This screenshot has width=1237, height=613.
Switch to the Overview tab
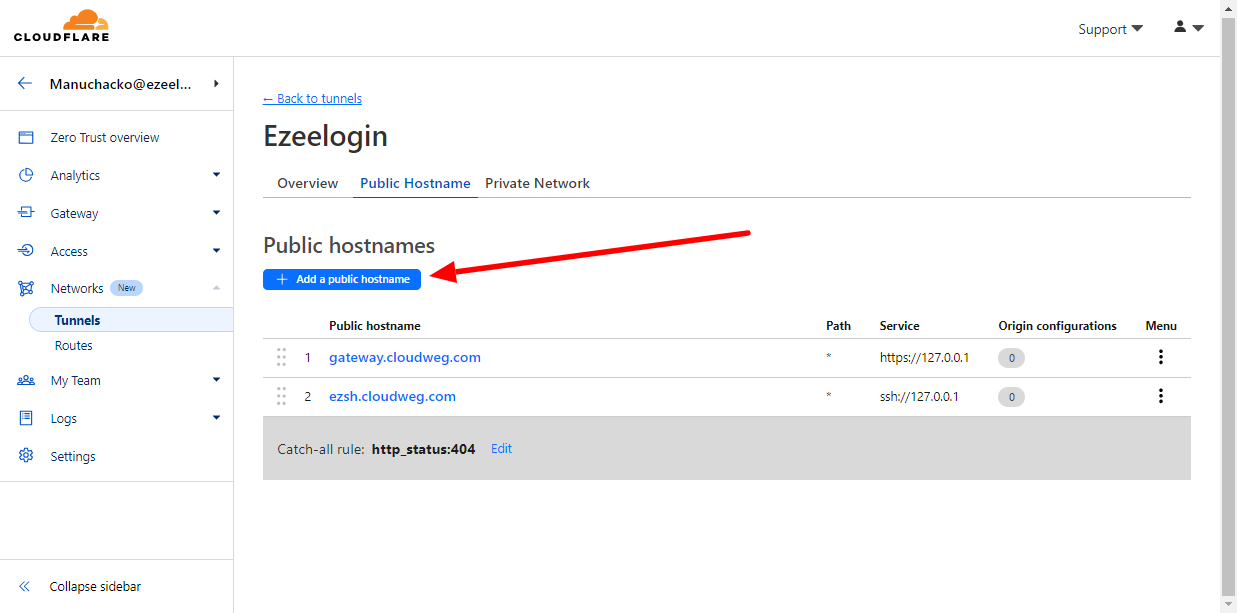pos(307,183)
